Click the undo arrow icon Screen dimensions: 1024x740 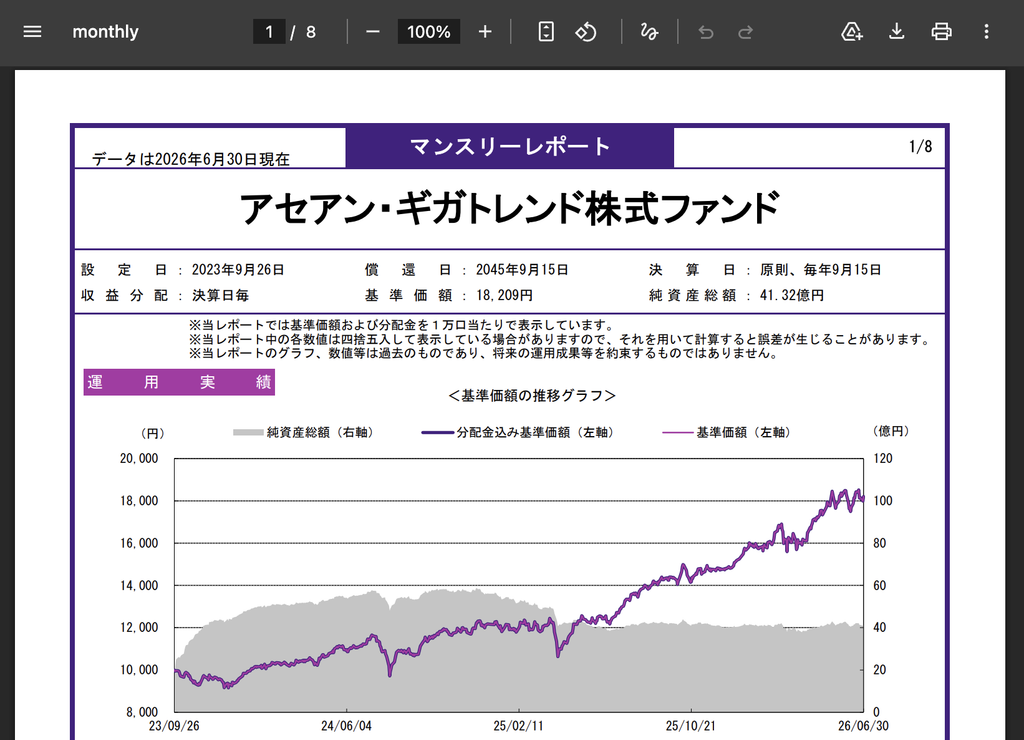coord(706,31)
